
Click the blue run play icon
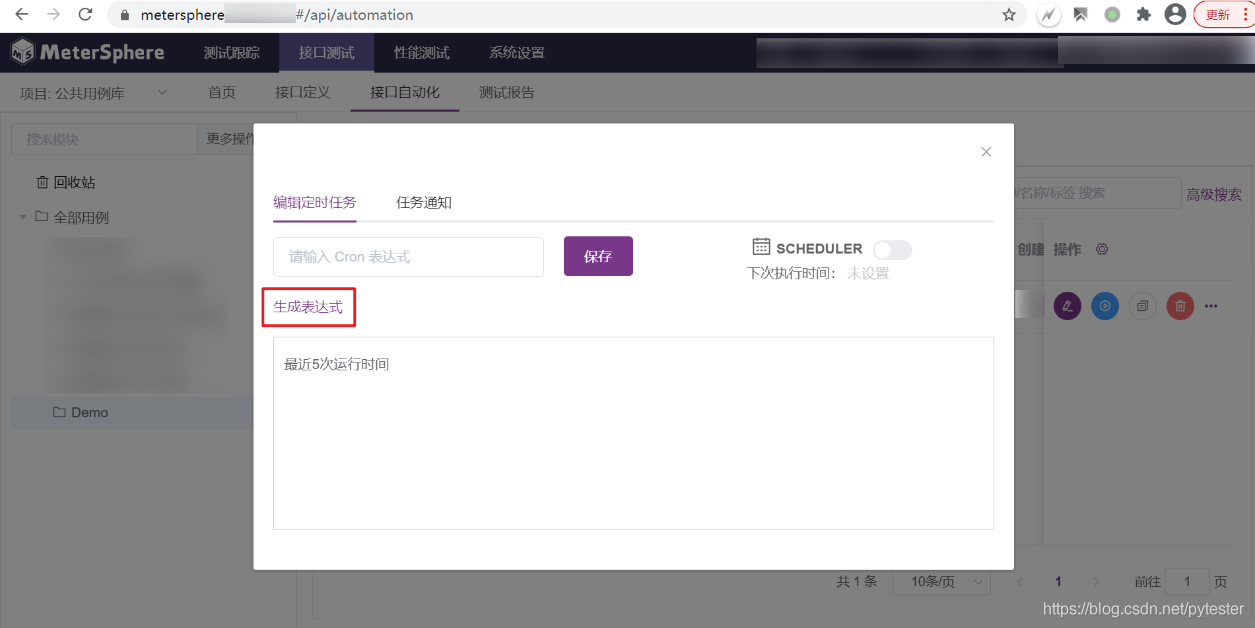coord(1104,306)
